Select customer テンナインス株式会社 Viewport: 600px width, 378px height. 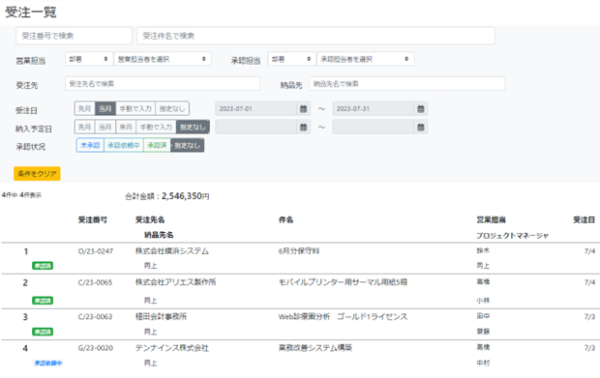[x=172, y=348]
